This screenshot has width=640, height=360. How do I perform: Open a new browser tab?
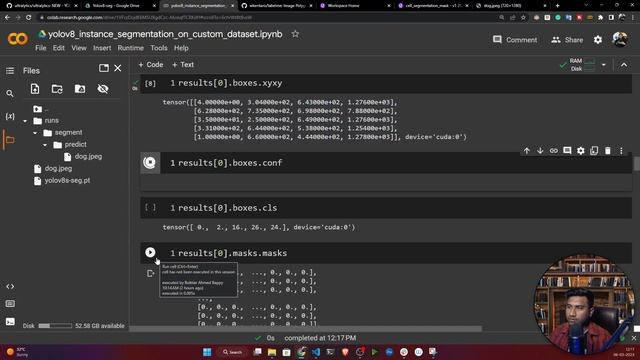(x=558, y=6)
